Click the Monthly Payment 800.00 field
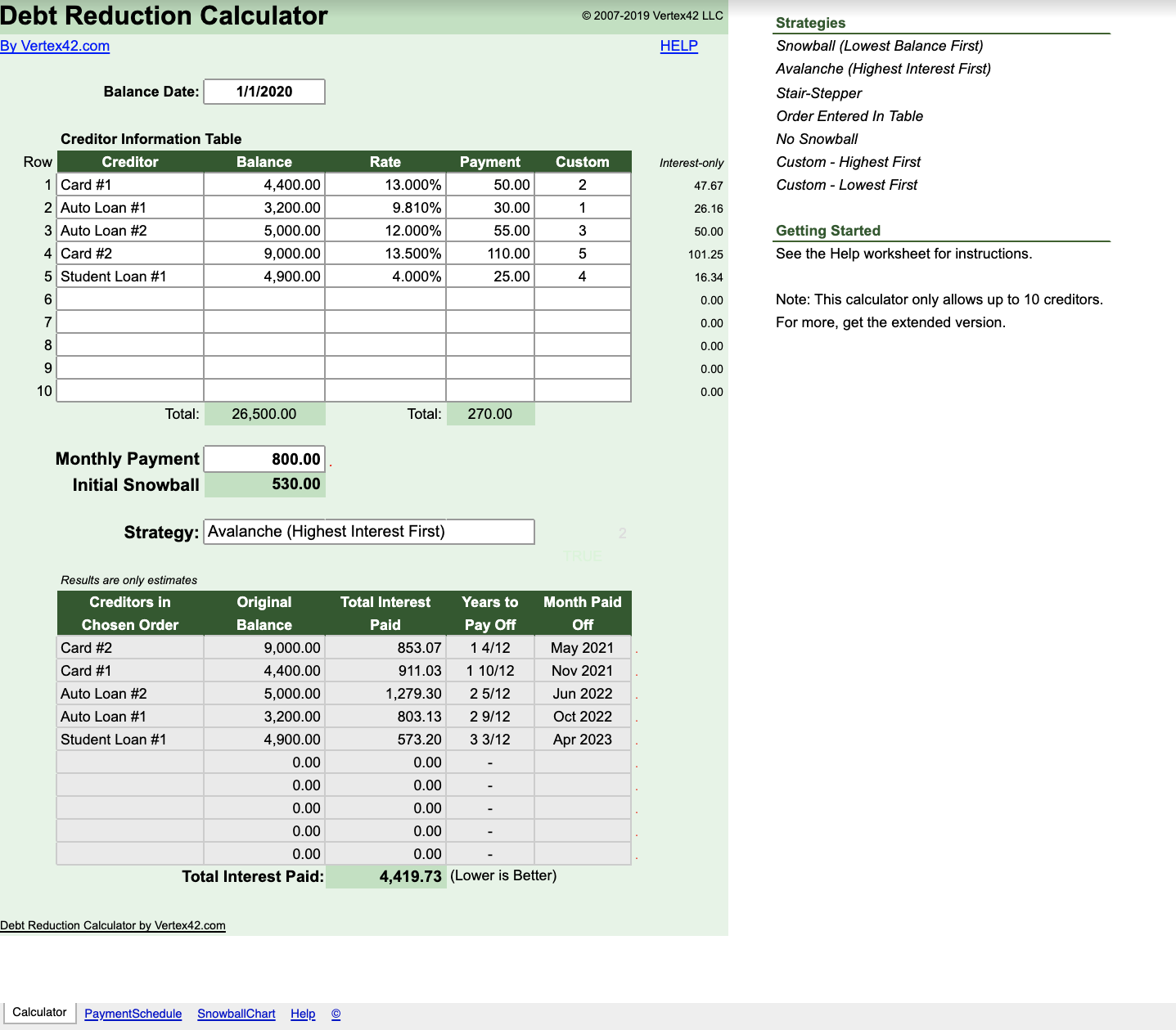The image size is (1176, 1030). click(x=264, y=459)
